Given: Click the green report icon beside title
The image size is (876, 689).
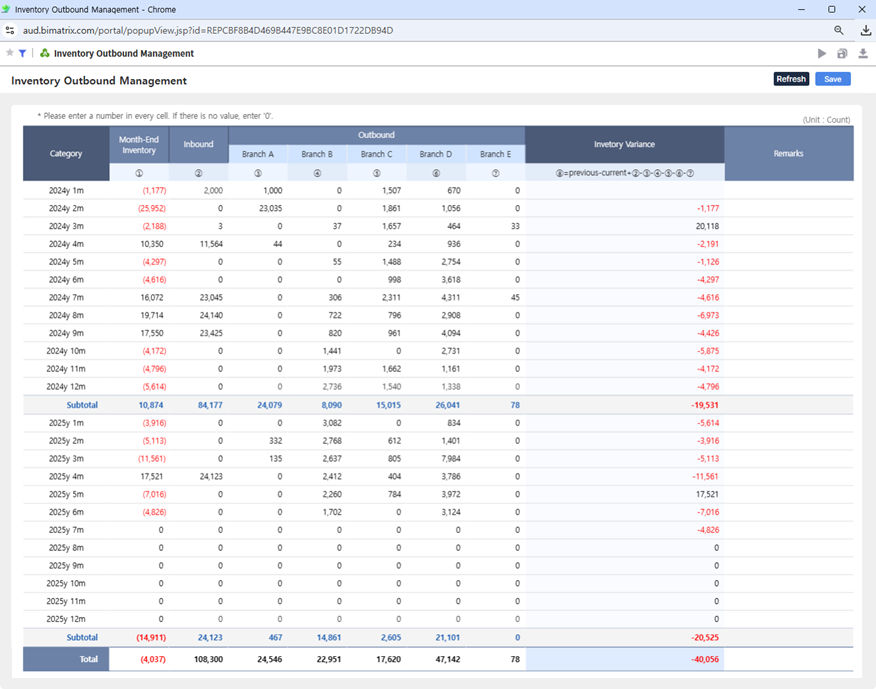Looking at the screenshot, I should coord(45,53).
